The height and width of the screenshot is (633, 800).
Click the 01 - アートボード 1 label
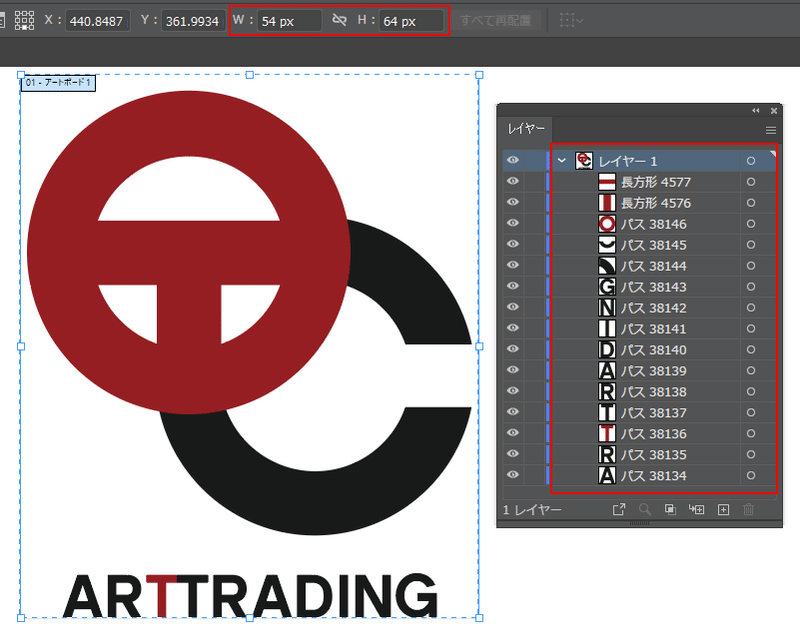pos(58,83)
